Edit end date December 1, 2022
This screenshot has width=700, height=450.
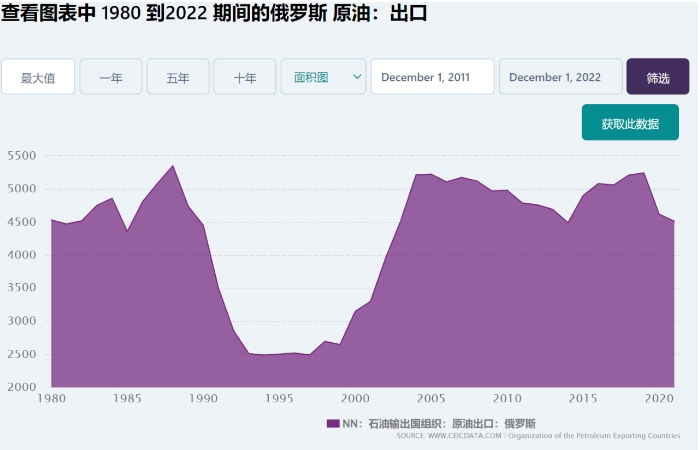tap(560, 77)
